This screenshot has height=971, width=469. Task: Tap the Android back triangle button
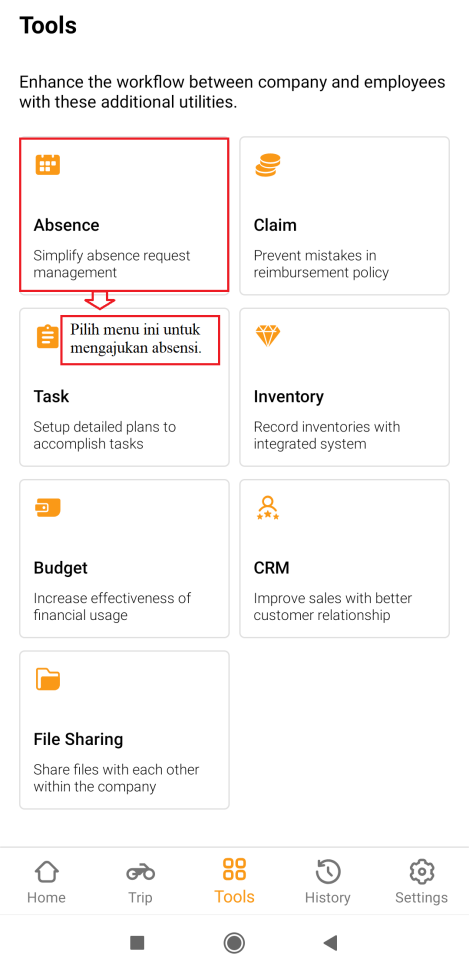coord(330,943)
